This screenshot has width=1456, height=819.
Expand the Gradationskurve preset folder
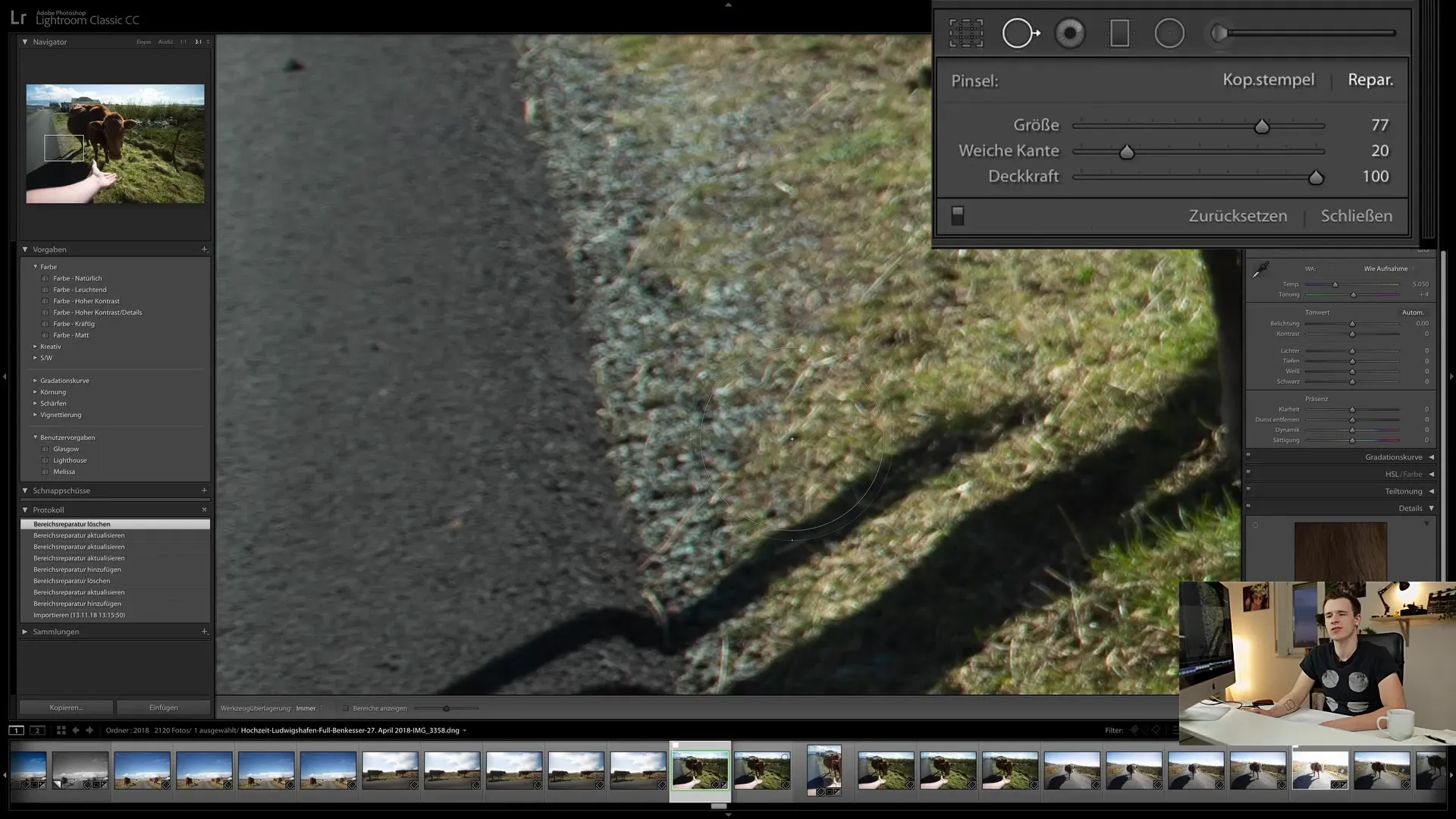click(35, 381)
